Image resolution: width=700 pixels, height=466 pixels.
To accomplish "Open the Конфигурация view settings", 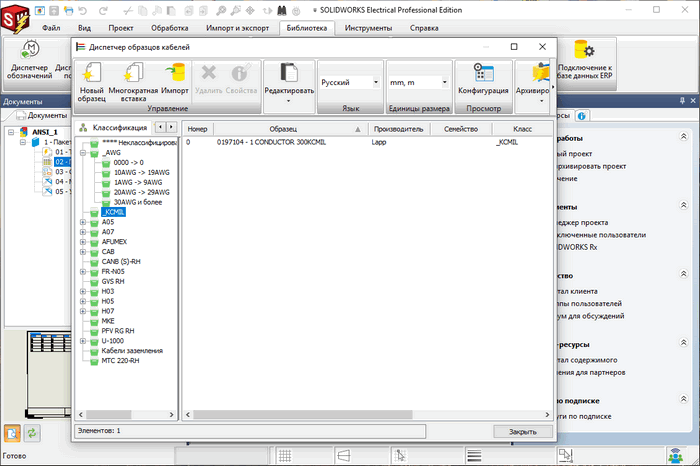I will pos(483,73).
